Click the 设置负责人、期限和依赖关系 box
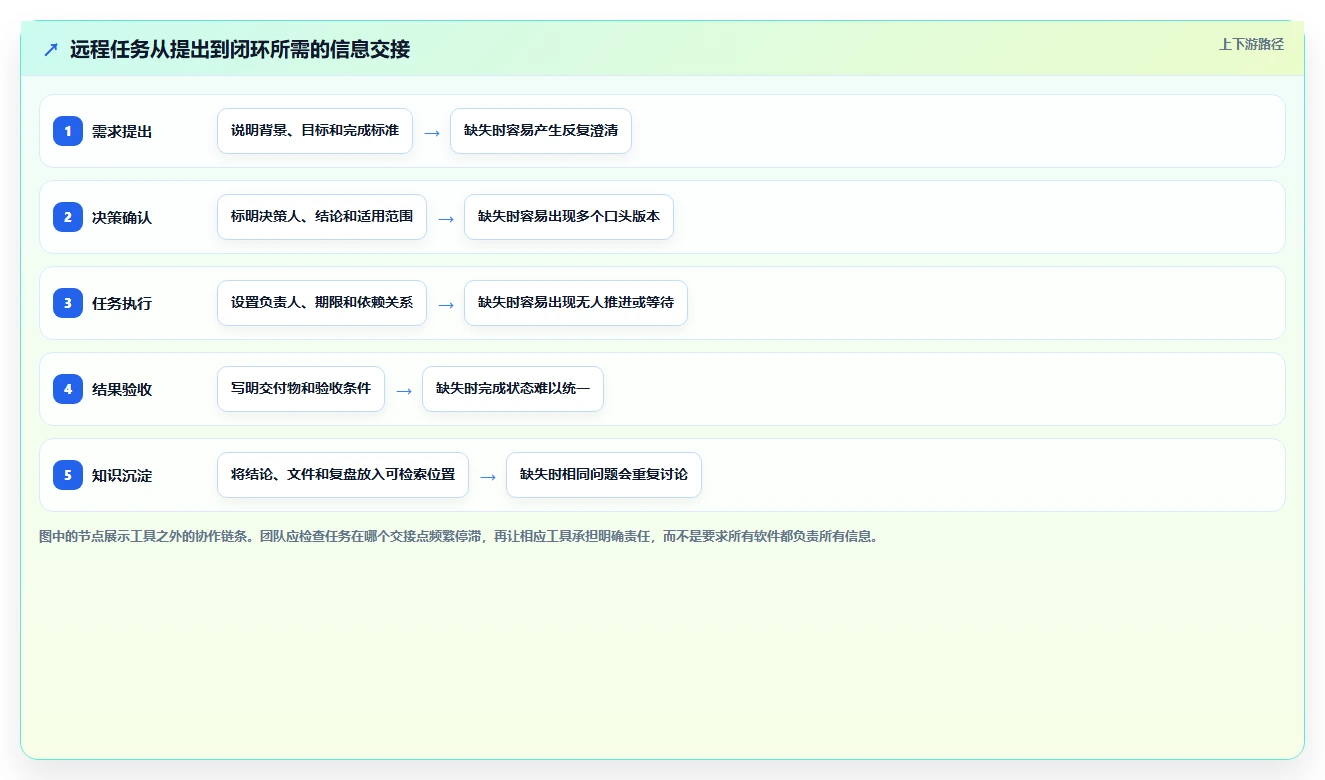Viewport: 1325px width, 780px height. 322,303
